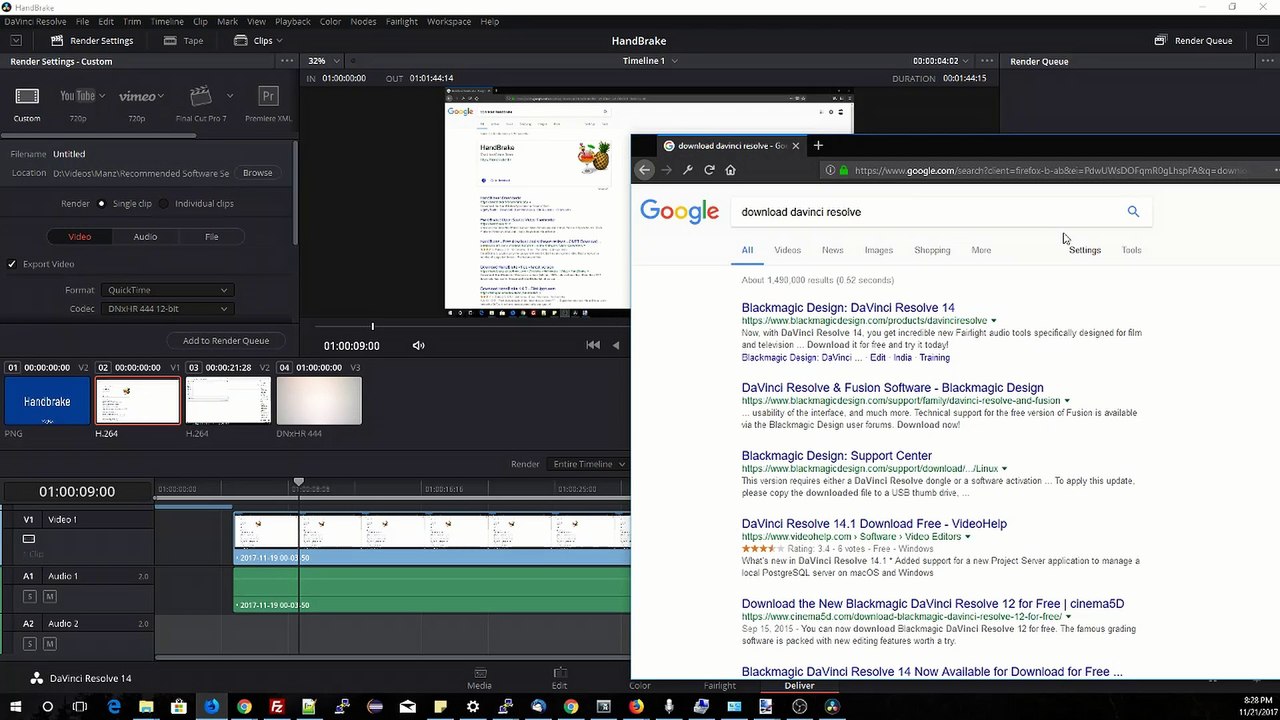Open the Codec dropdown showing DNxHR 444
This screenshot has height=720, width=1280.
click(x=167, y=309)
